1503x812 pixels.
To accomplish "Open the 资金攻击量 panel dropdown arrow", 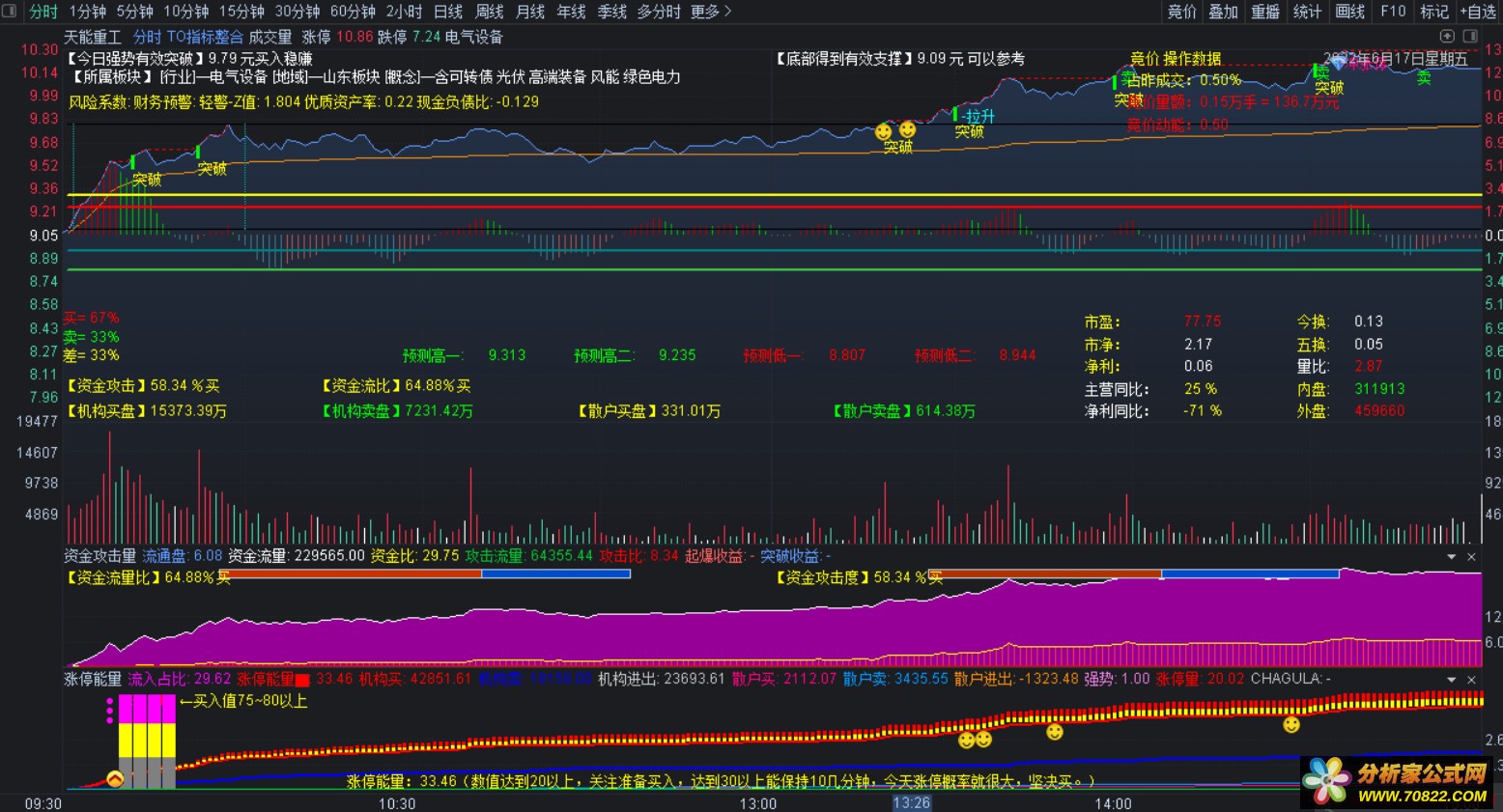I will coord(1452,557).
